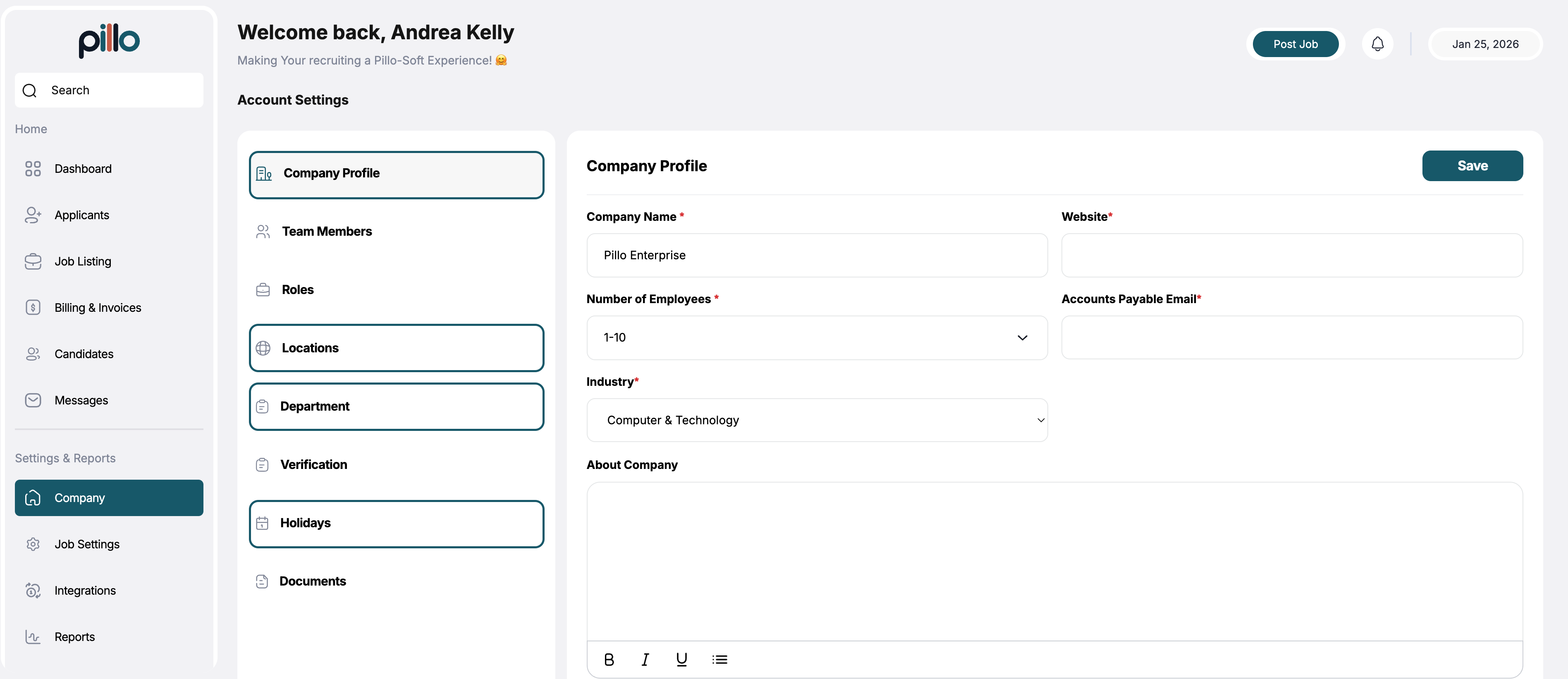1568x679 pixels.
Task: Open Reports in sidebar
Action: tap(109, 636)
